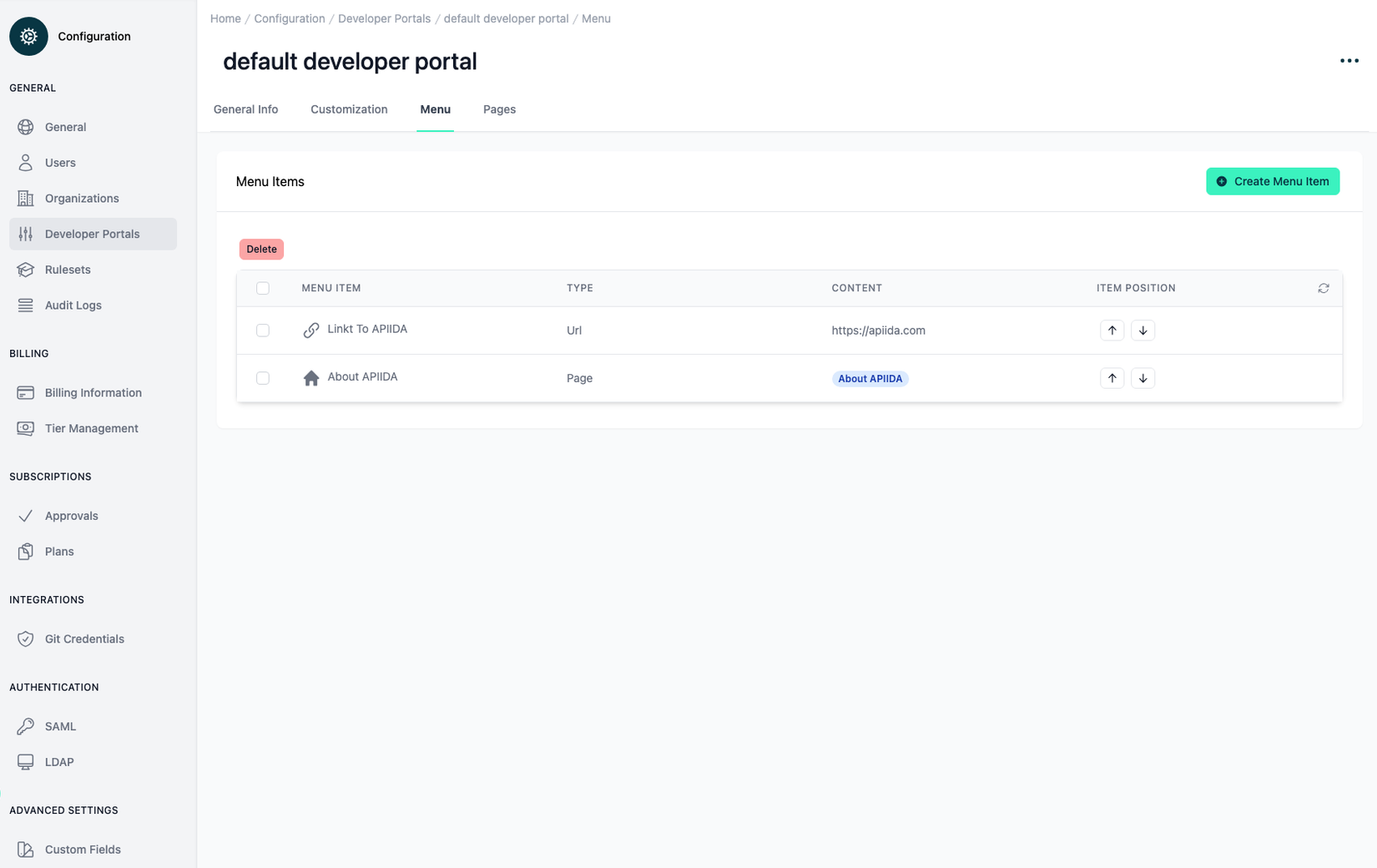The width and height of the screenshot is (1377, 868).
Task: Click the Create Menu Item button
Action: tap(1272, 181)
